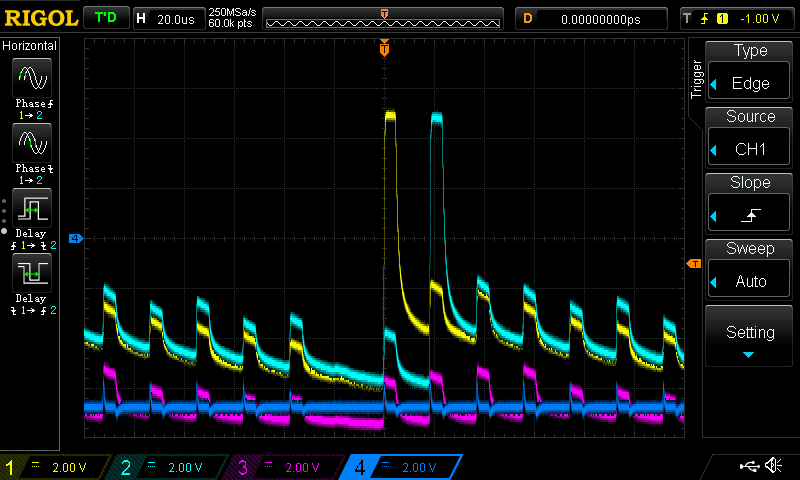
Task: Select the Phase falling 1→2 measurement icon
Action: (32, 143)
